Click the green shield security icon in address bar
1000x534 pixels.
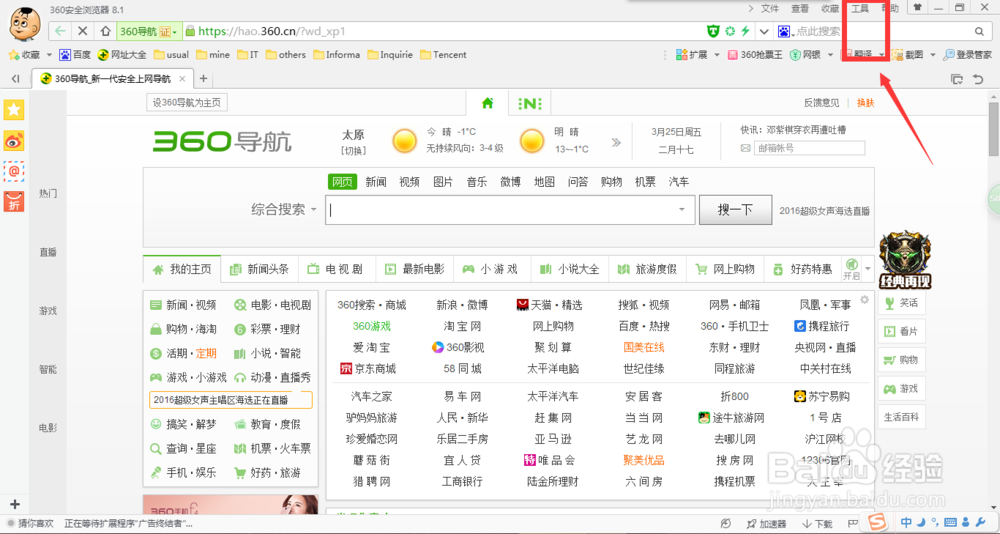tap(714, 31)
